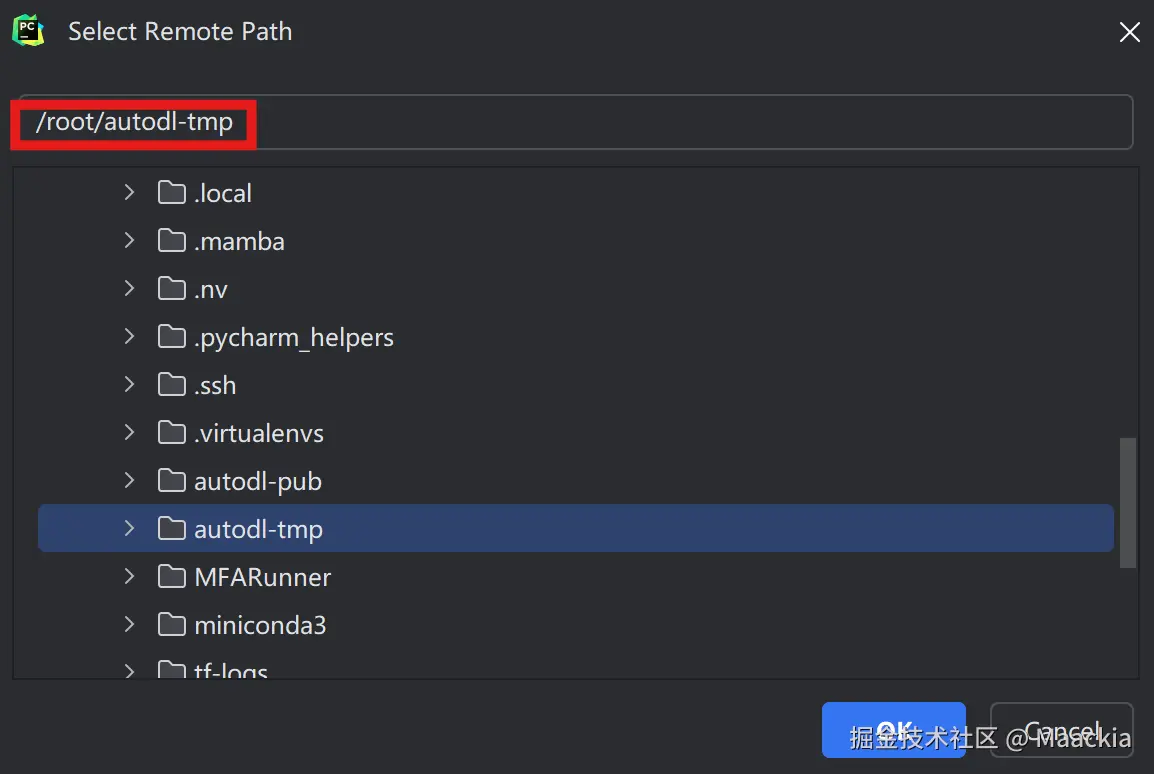Click the .mamba folder icon
The width and height of the screenshot is (1154, 774).
[x=172, y=241]
